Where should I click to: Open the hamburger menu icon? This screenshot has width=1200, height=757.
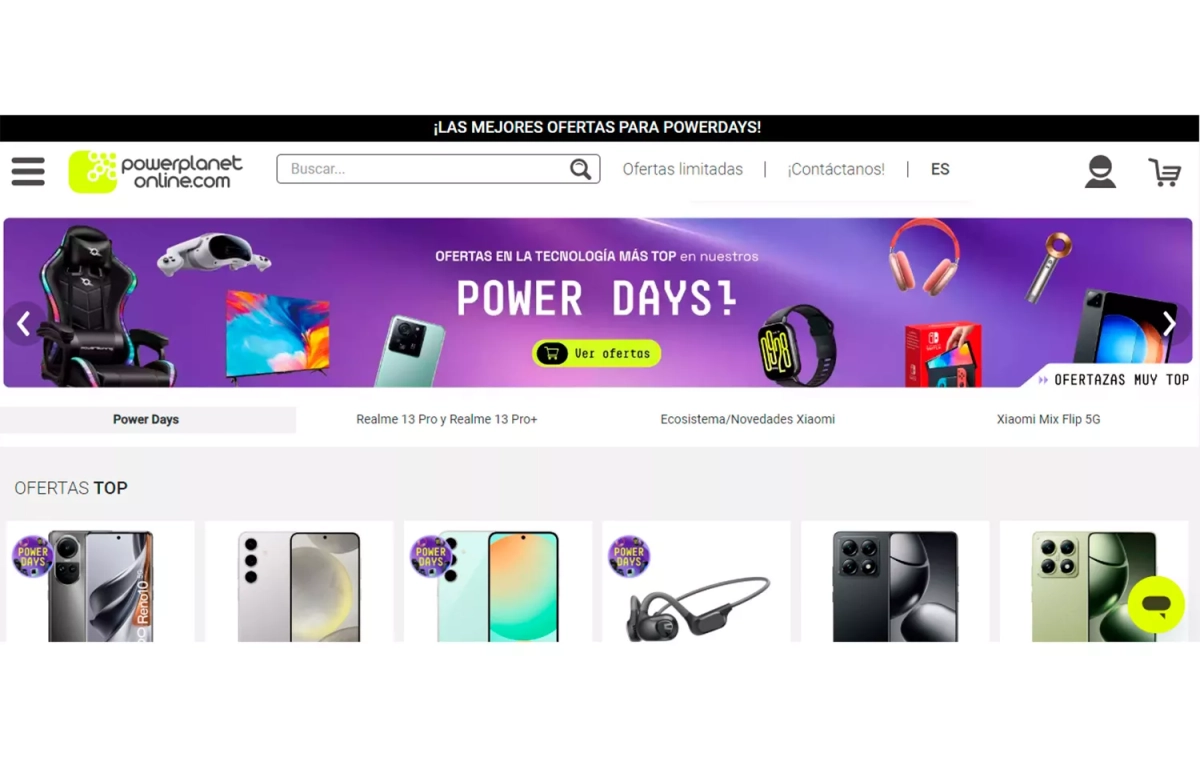coord(28,171)
